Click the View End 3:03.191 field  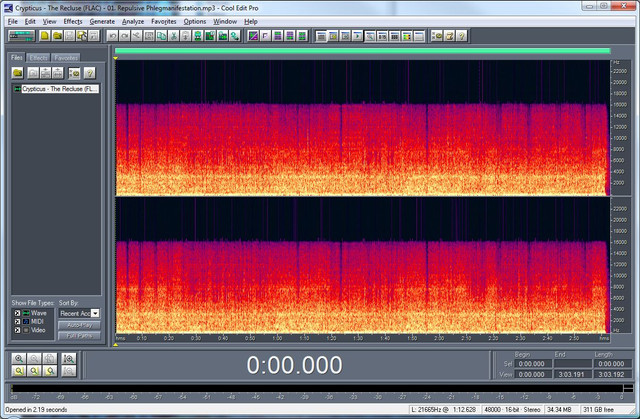[x=572, y=374]
